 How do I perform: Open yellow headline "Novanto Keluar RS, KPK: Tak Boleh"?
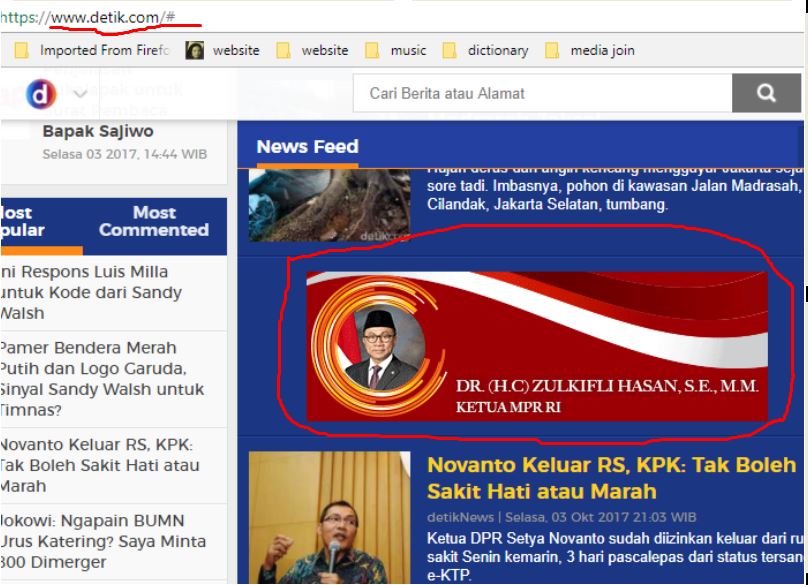point(612,478)
